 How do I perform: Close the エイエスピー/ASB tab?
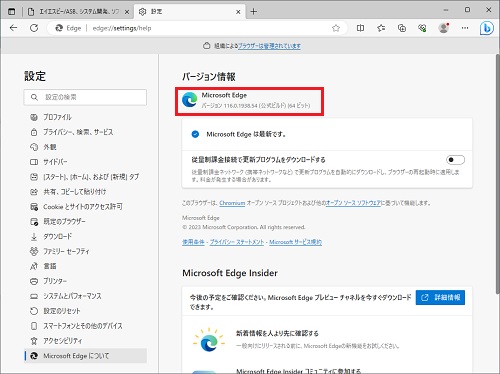click(x=127, y=12)
